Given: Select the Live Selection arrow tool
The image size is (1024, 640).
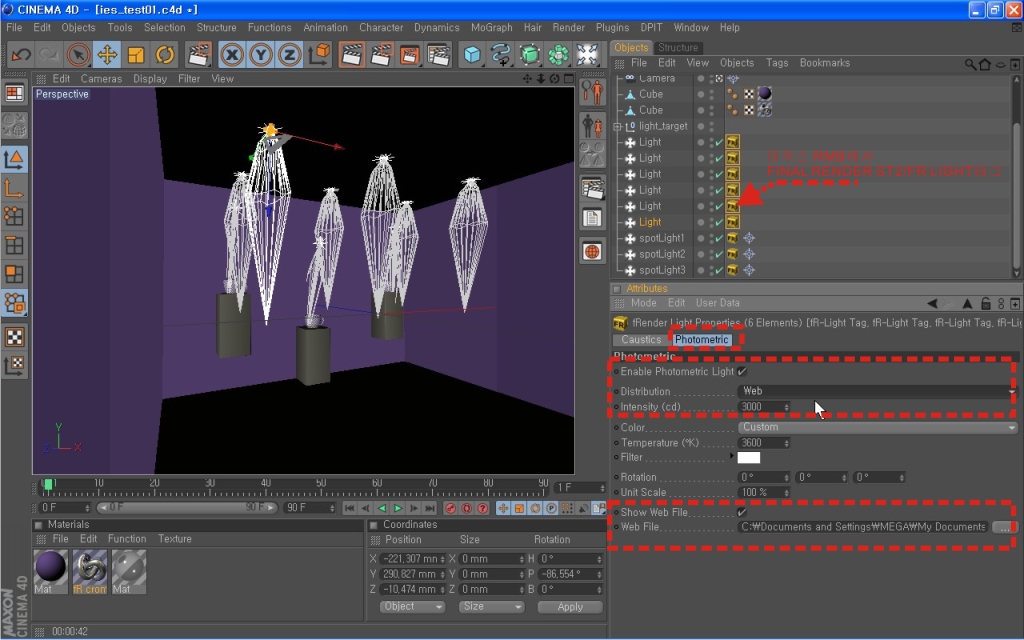Looking at the screenshot, I should tap(78, 55).
